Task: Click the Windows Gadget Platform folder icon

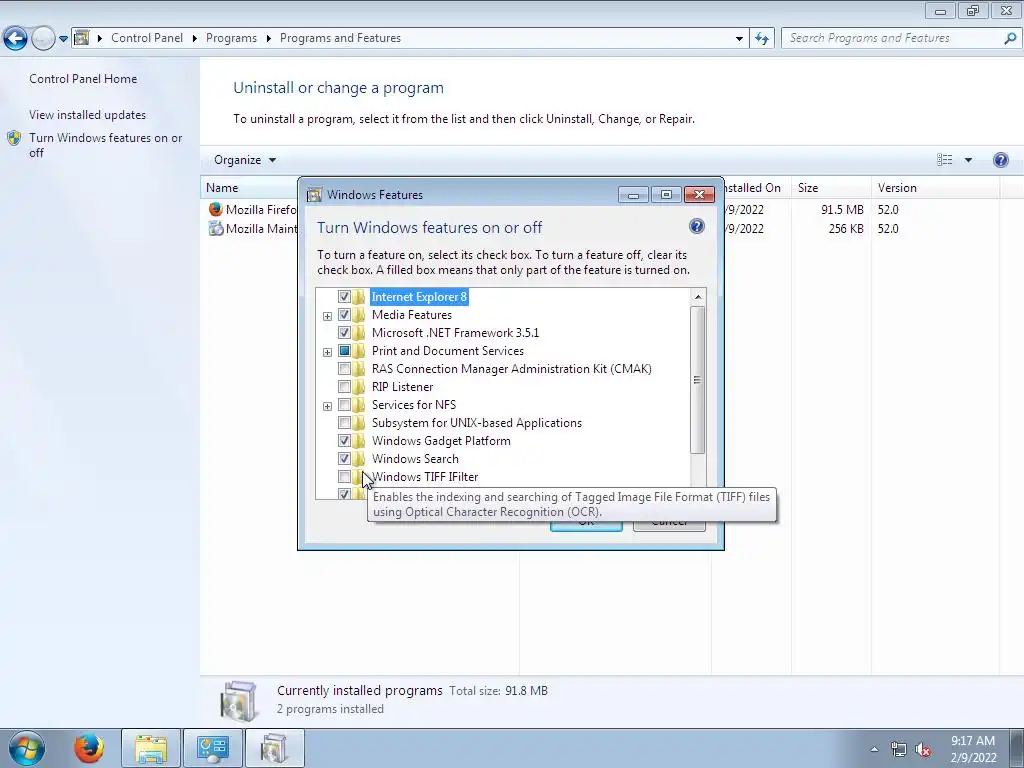Action: coord(359,441)
